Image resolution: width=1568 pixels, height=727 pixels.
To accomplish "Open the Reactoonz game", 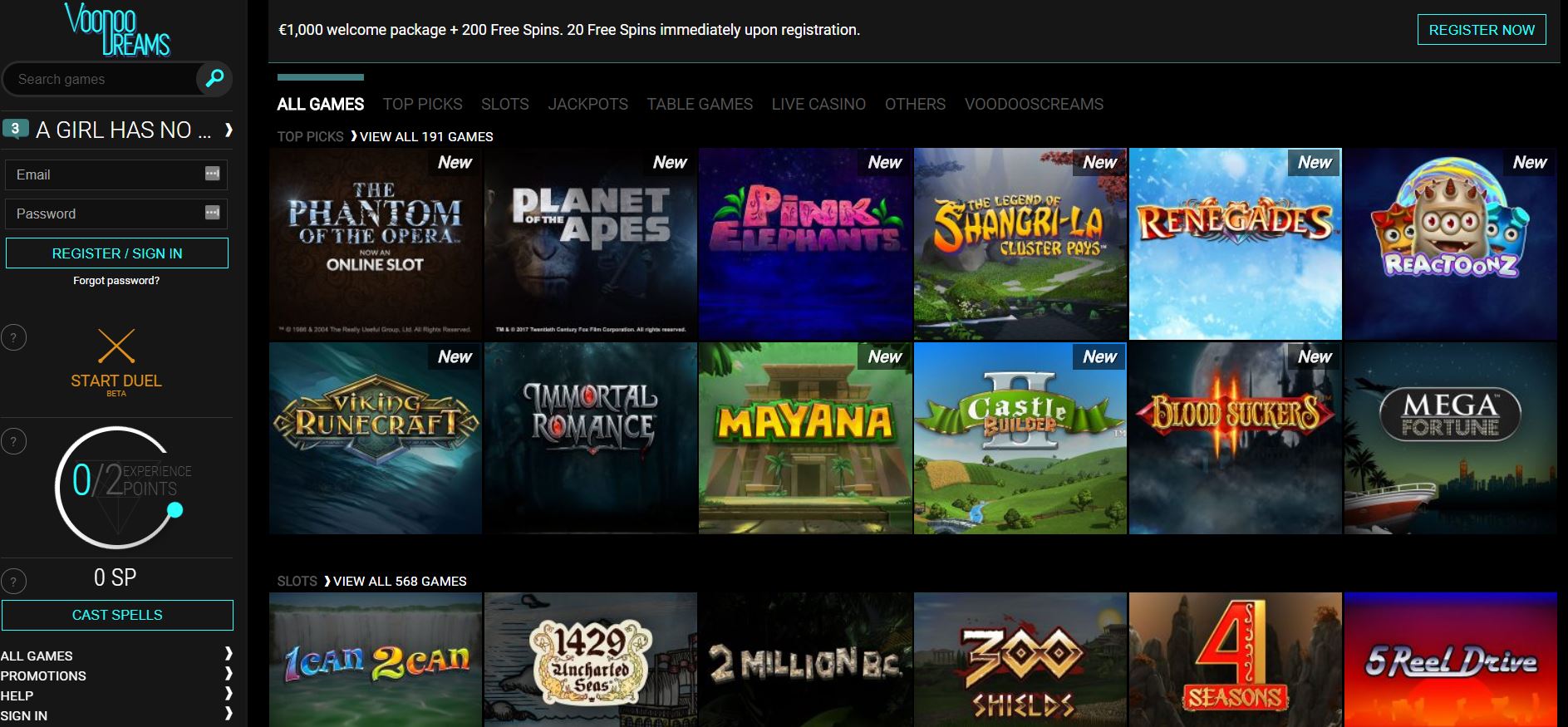I will coord(1451,243).
